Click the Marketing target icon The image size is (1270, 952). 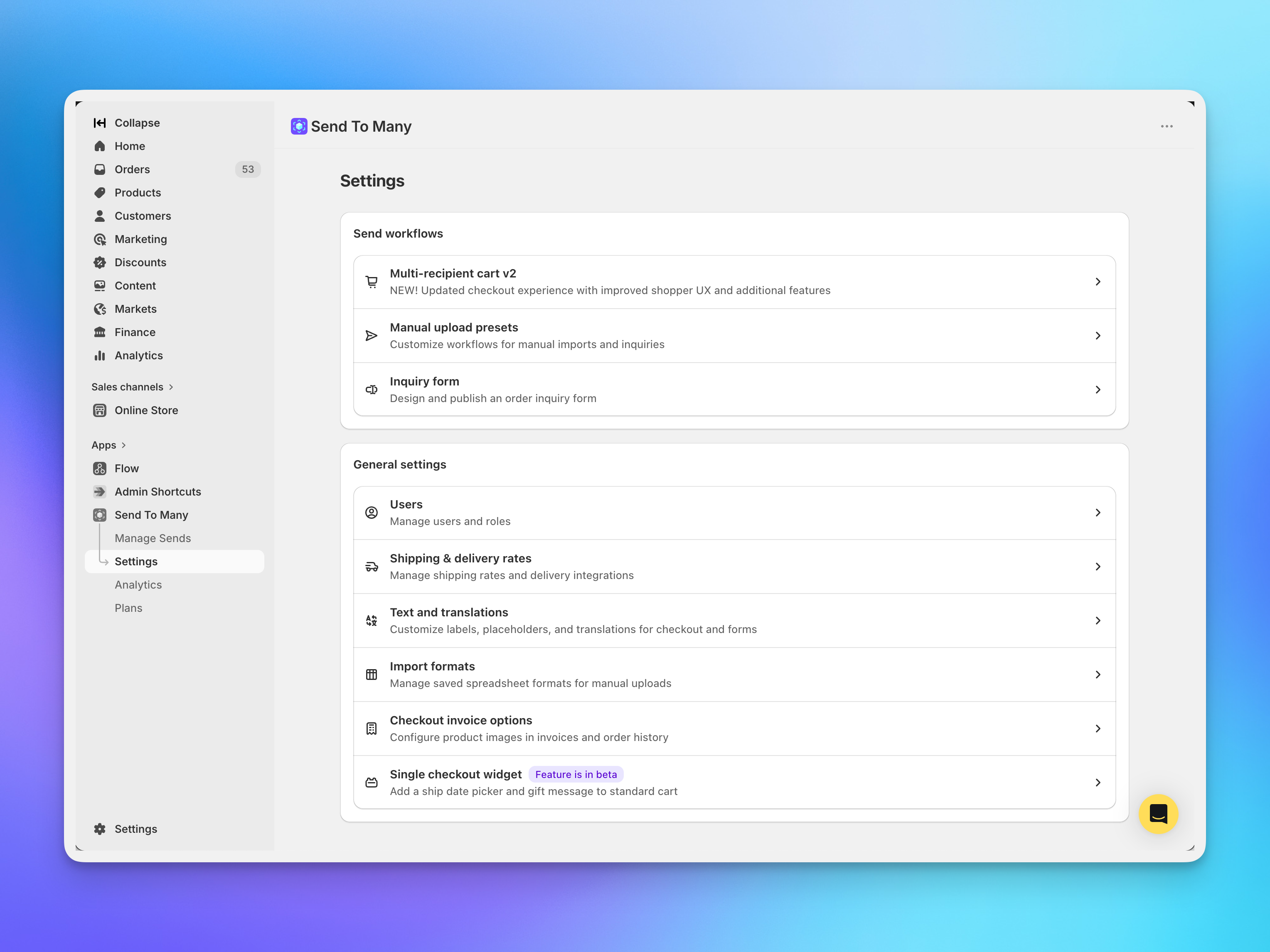[99, 239]
